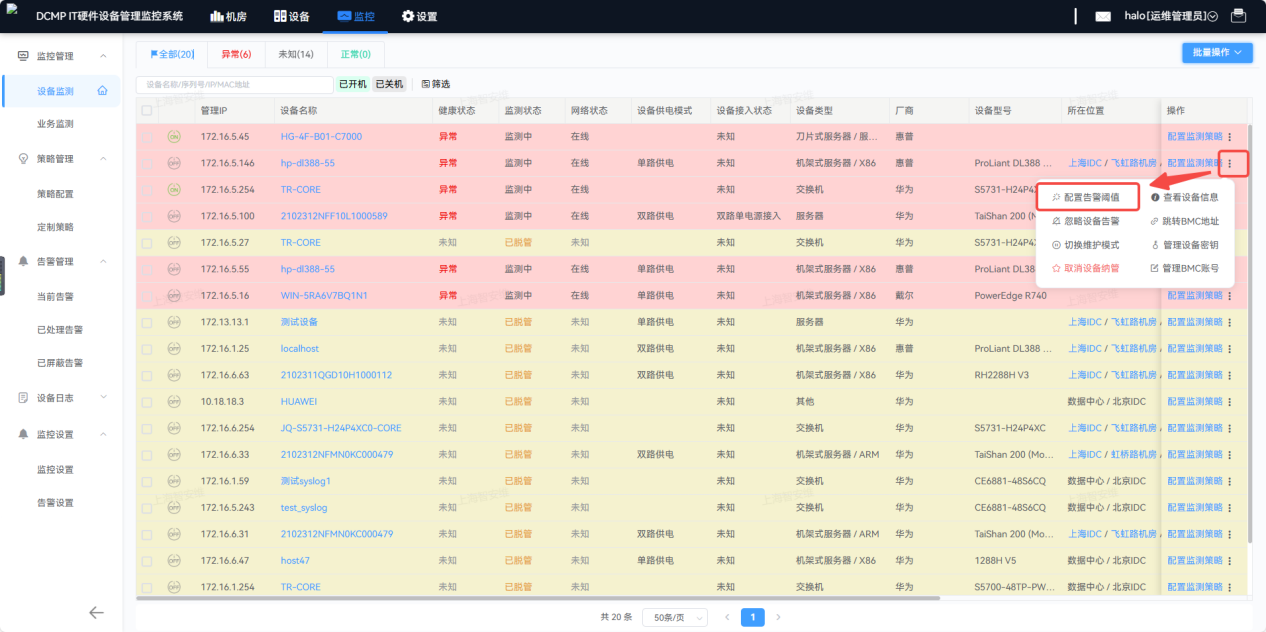Toggle the 已关机 powered-off filter
Screen dimensions: 1266x632
click(389, 85)
